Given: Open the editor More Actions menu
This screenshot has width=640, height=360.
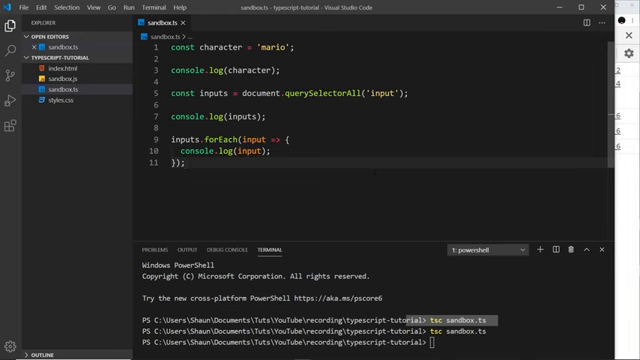Looking at the screenshot, I should pyautogui.click(x=602, y=23).
